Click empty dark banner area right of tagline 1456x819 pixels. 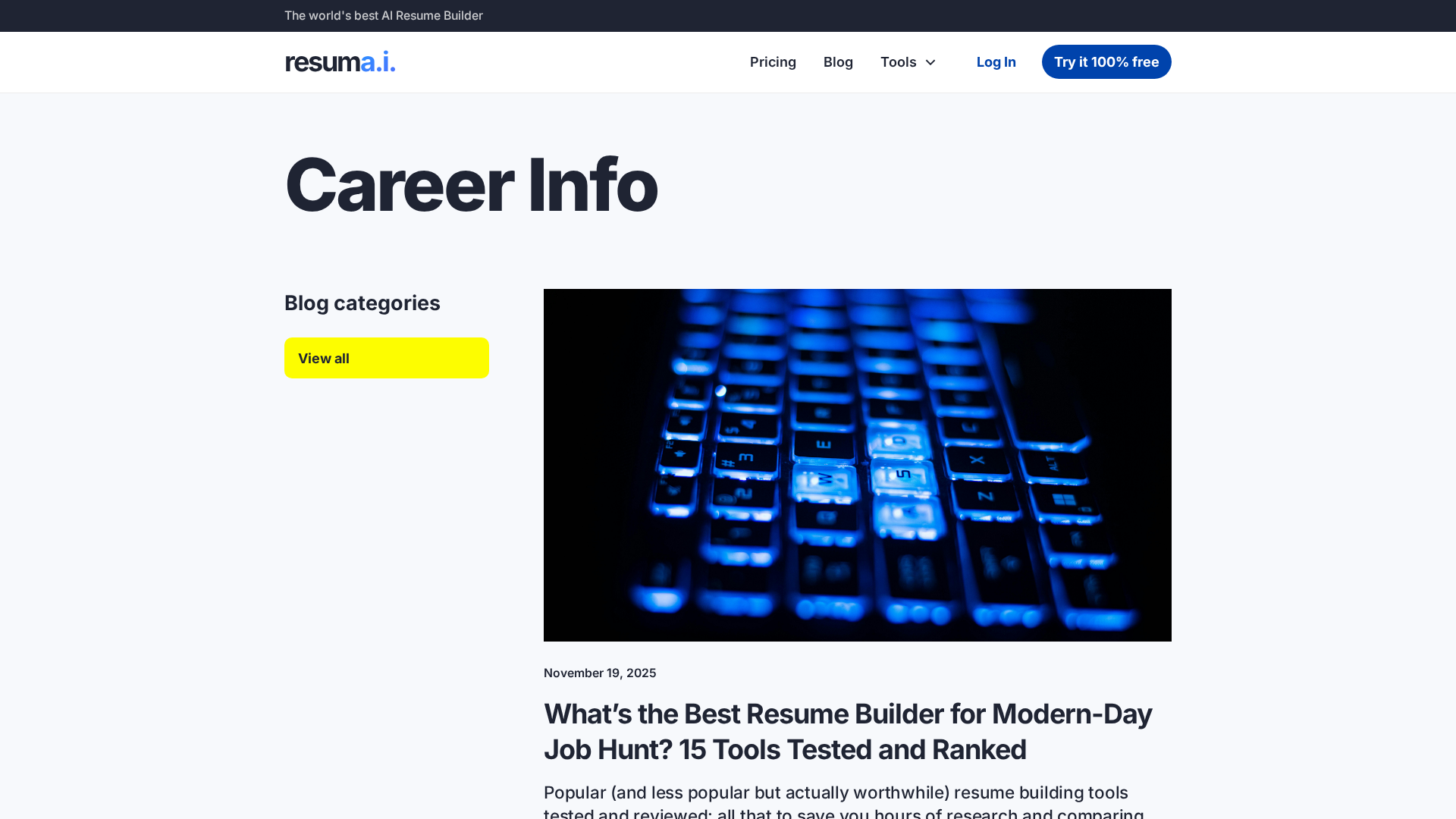tap(910, 16)
